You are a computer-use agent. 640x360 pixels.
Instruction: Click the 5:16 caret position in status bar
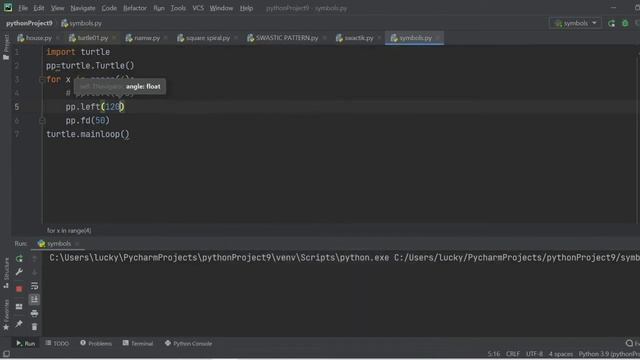point(493,354)
